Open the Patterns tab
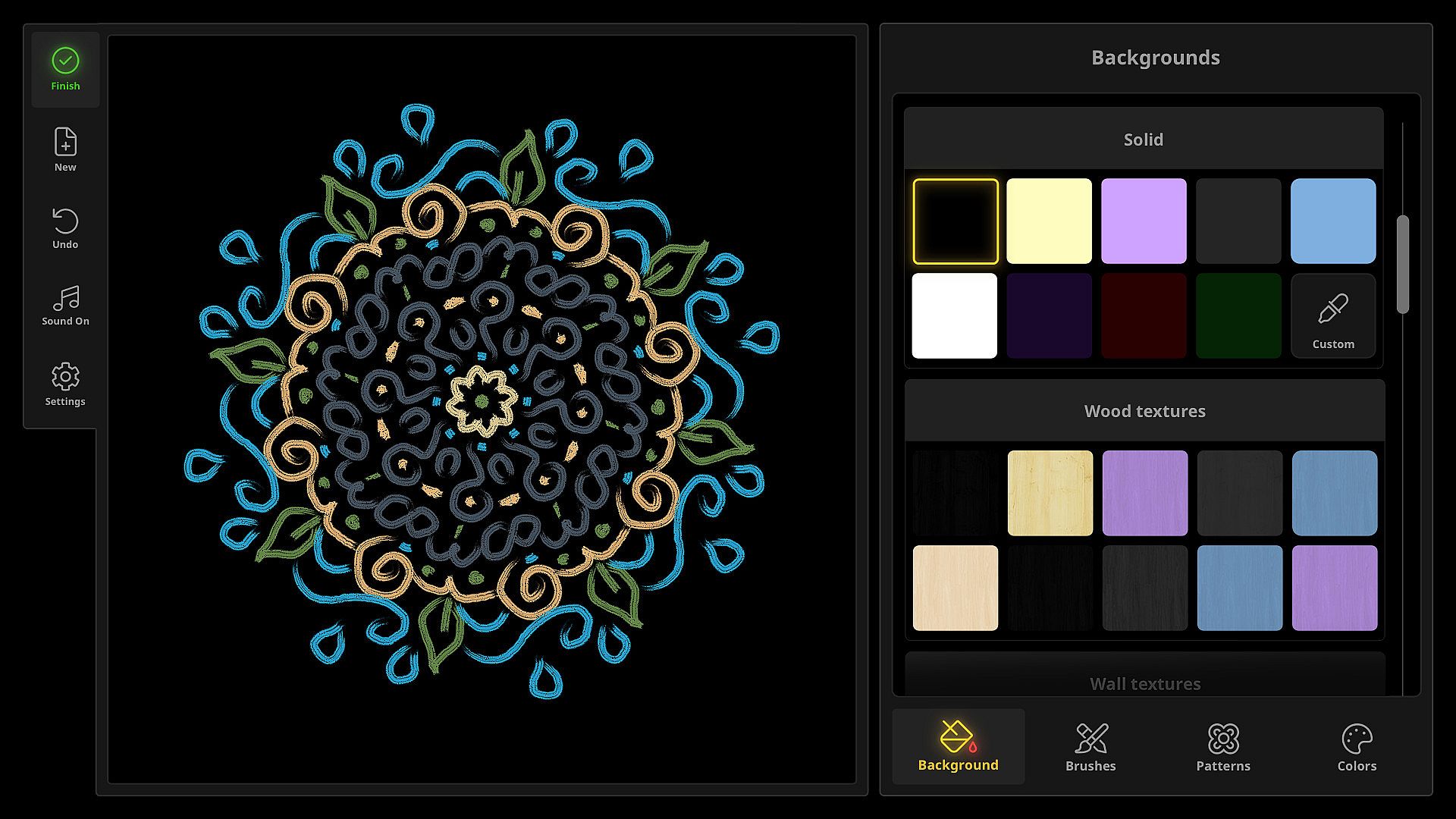1456x819 pixels. pos(1223,747)
